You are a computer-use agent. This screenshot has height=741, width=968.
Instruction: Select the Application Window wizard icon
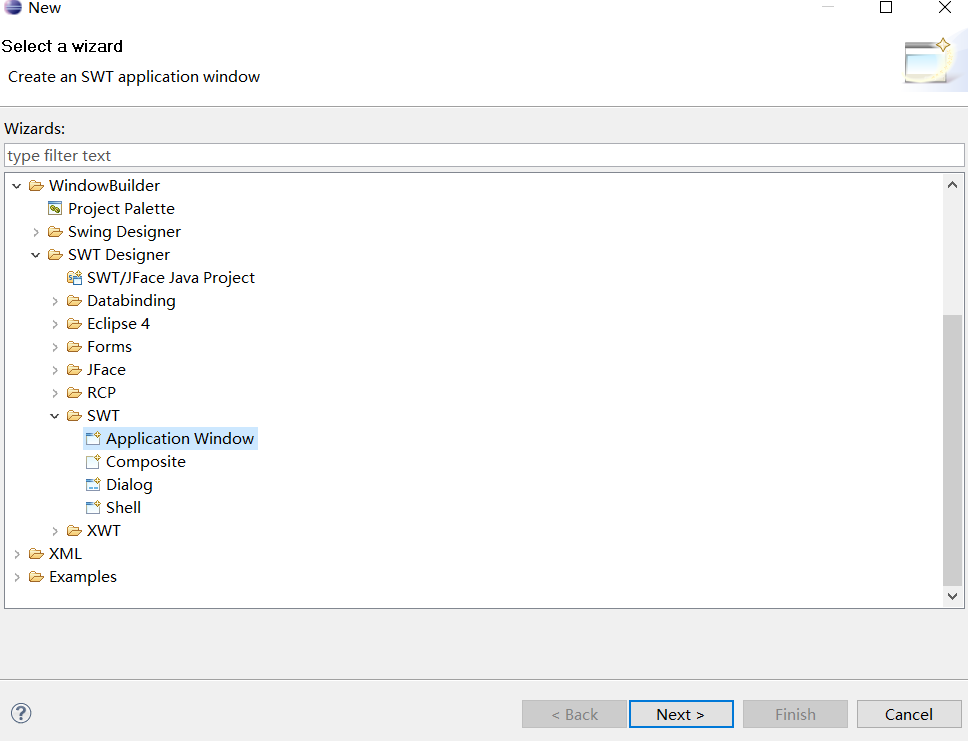click(92, 438)
